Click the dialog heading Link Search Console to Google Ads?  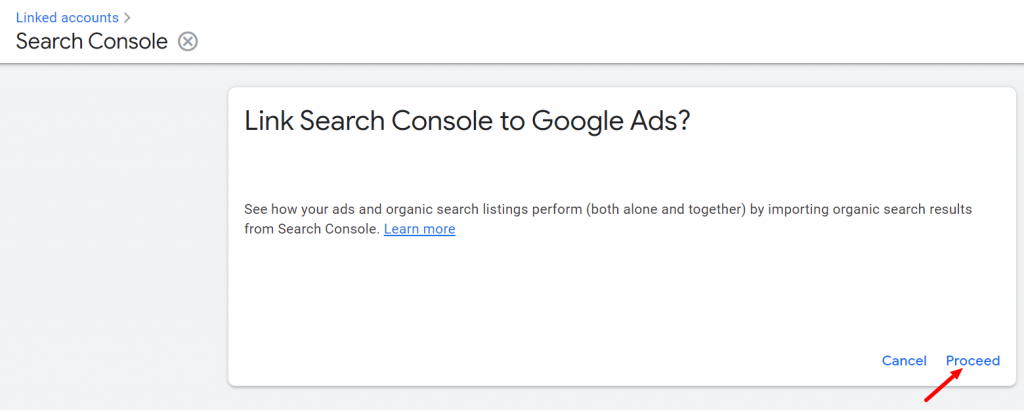[x=467, y=121]
